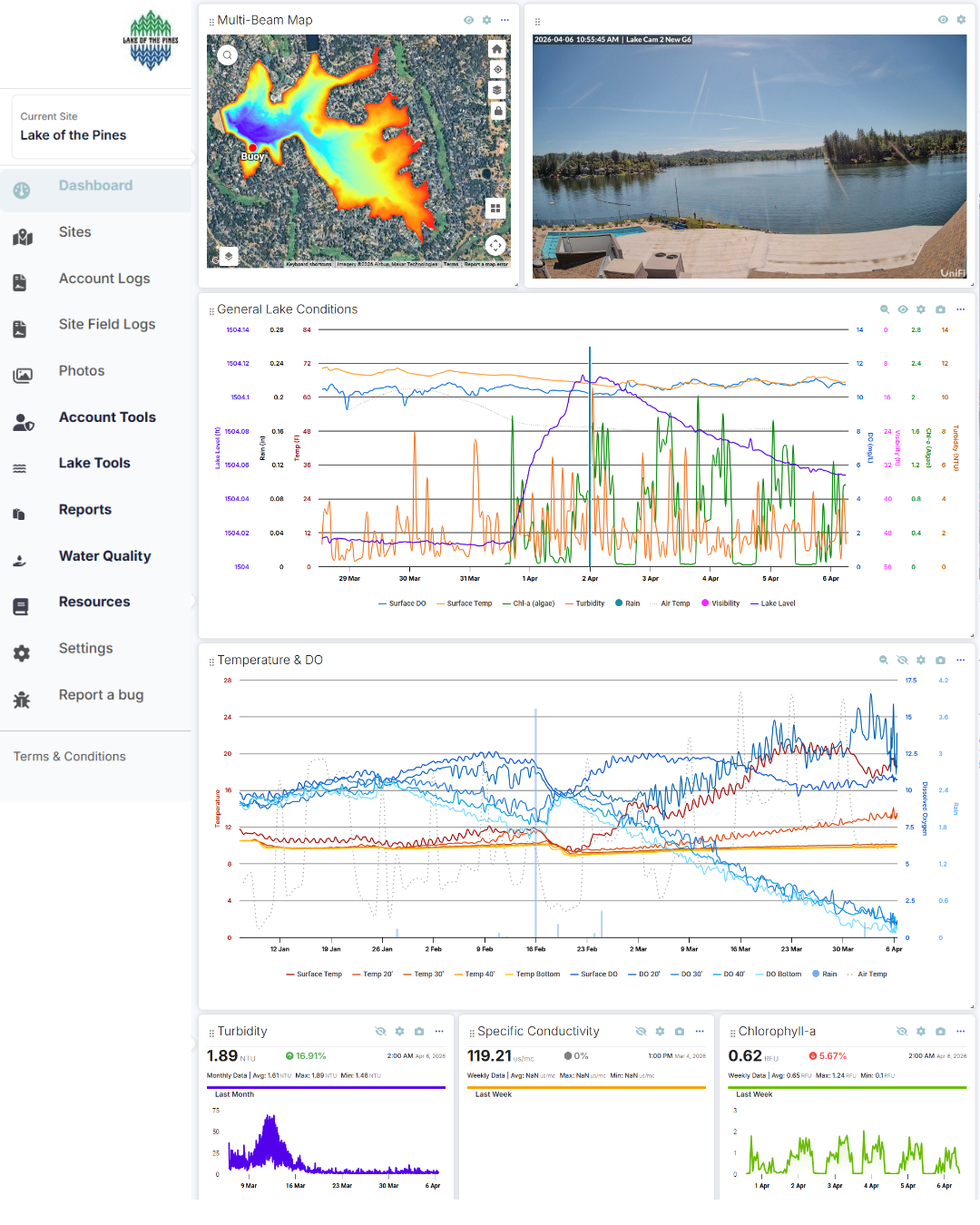Switch to the Water Quality section
Screen dimensions: 980x1225
pyautogui.click(x=104, y=555)
